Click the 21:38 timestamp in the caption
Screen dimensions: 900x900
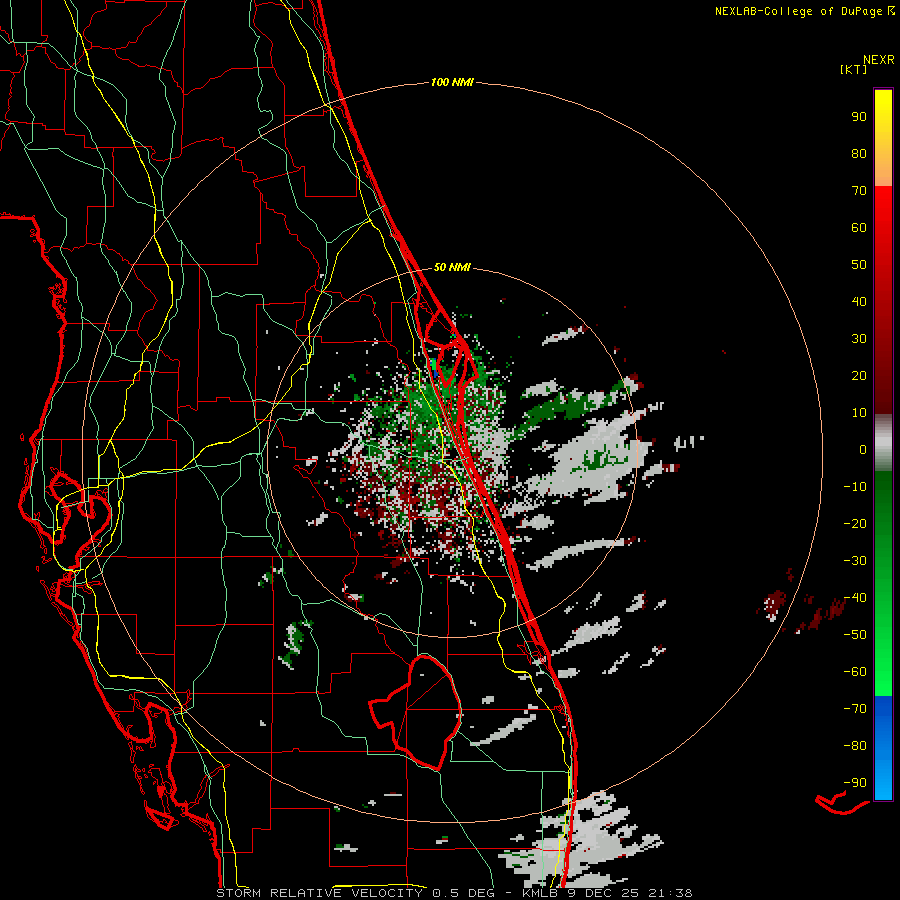click(x=670, y=893)
